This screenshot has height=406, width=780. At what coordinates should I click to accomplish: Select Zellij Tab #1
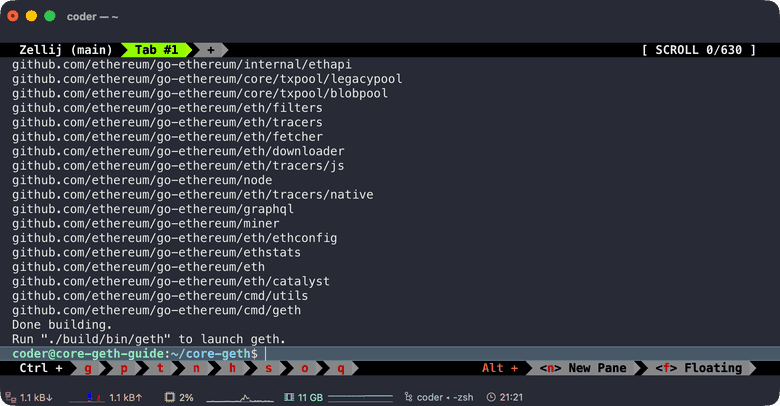point(157,50)
